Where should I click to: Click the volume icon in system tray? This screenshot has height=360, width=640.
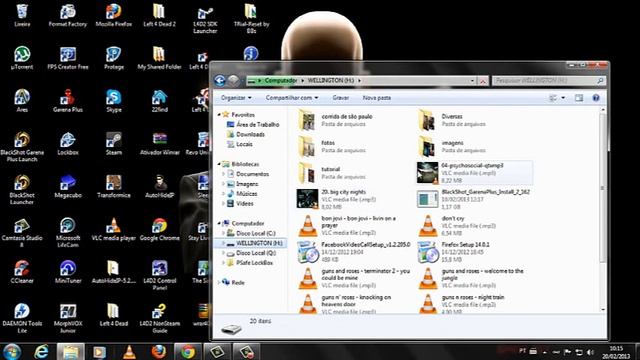pyautogui.click(x=590, y=352)
